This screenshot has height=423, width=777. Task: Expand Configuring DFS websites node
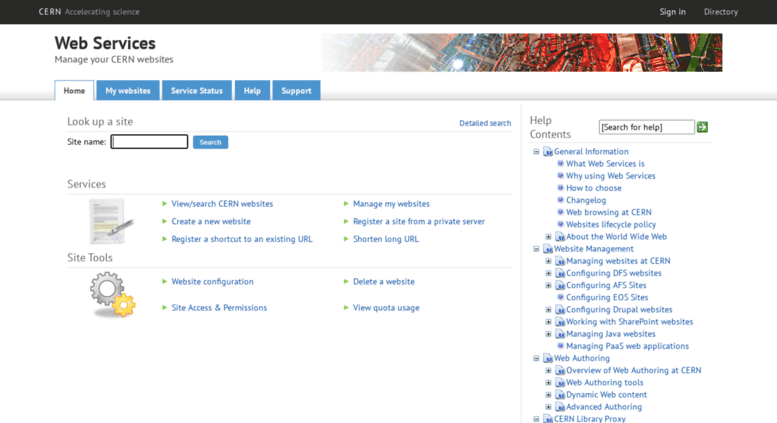pyautogui.click(x=549, y=273)
